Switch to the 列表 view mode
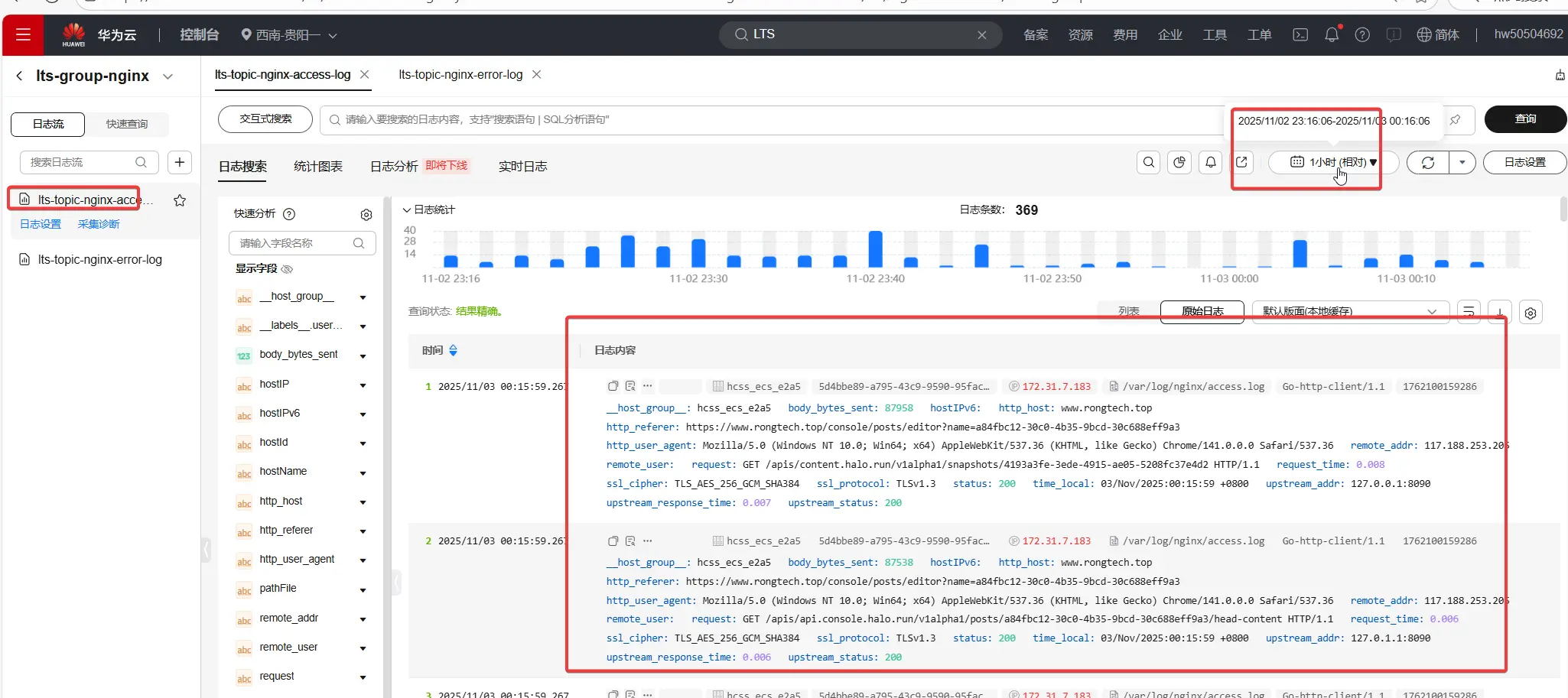The height and width of the screenshot is (698, 1568). coord(1129,311)
